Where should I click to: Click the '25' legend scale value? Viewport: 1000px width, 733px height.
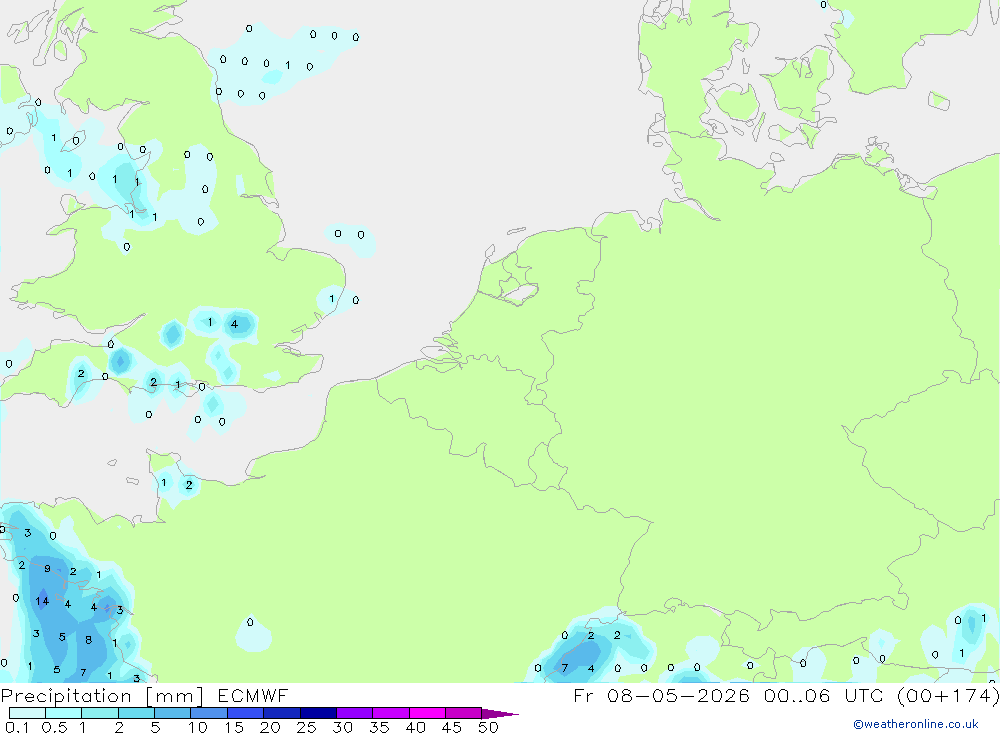[x=307, y=727]
